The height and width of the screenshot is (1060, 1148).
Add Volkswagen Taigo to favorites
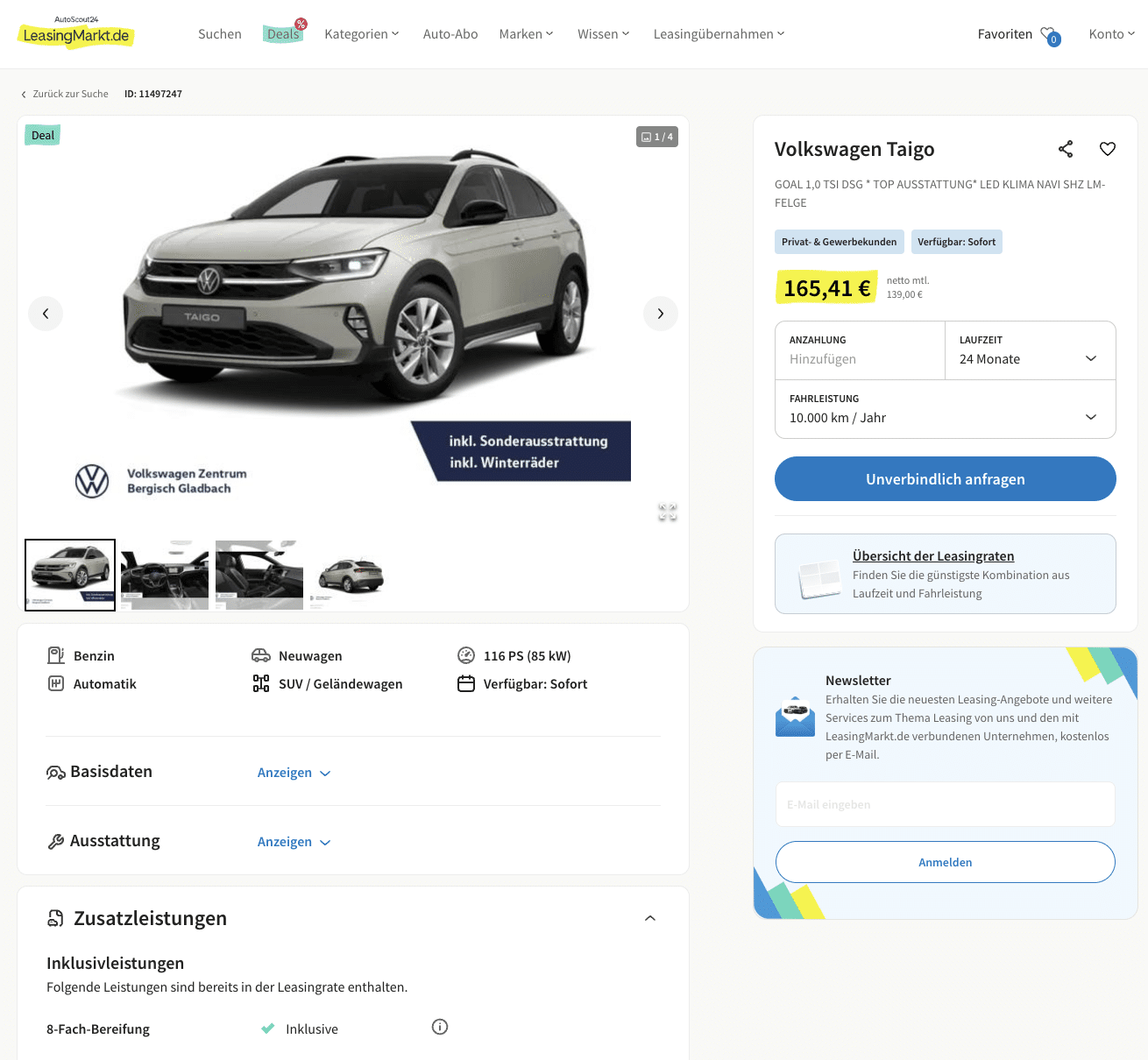tap(1108, 149)
